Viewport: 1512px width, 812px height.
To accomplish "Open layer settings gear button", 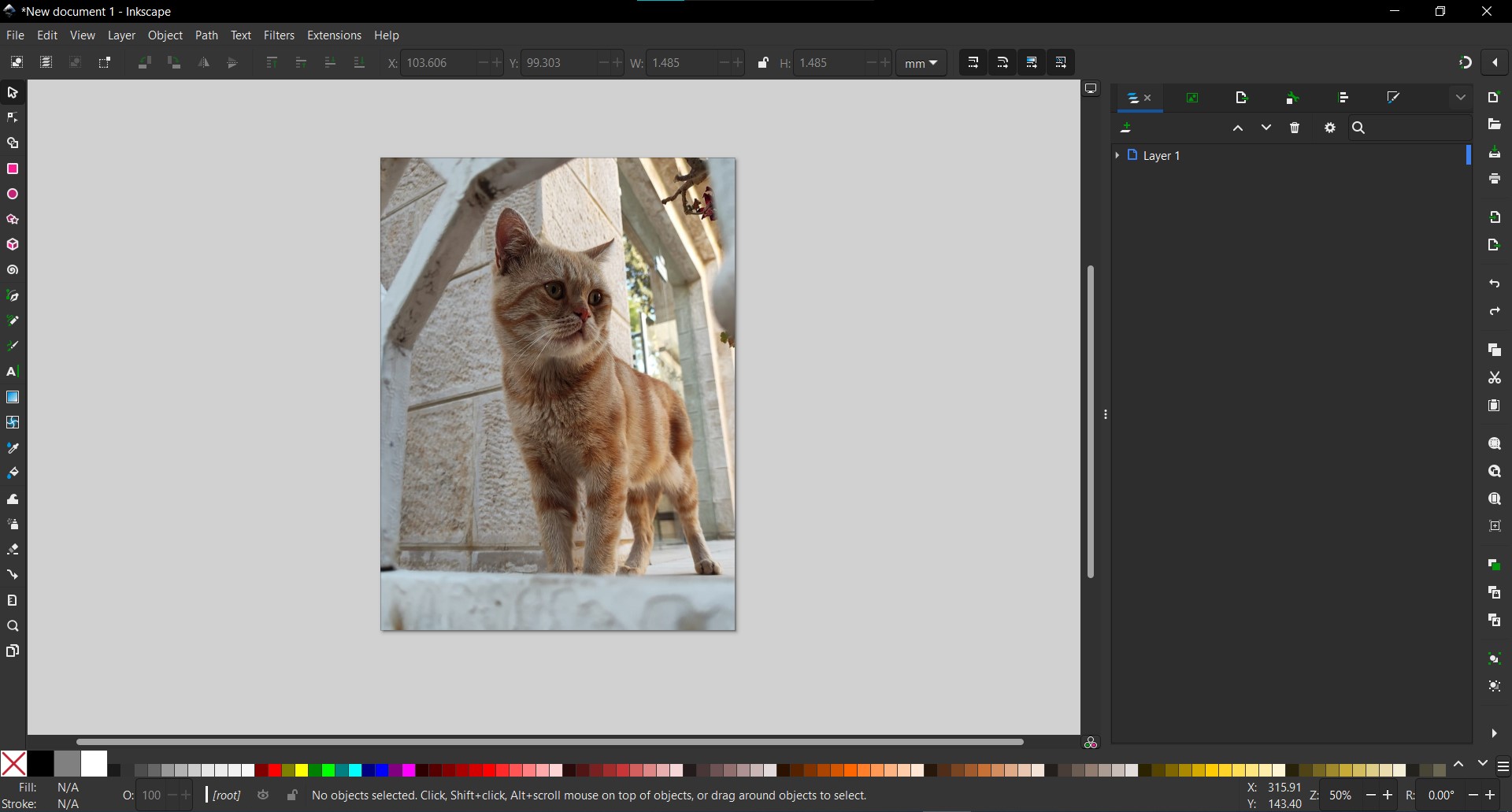I will [1330, 128].
